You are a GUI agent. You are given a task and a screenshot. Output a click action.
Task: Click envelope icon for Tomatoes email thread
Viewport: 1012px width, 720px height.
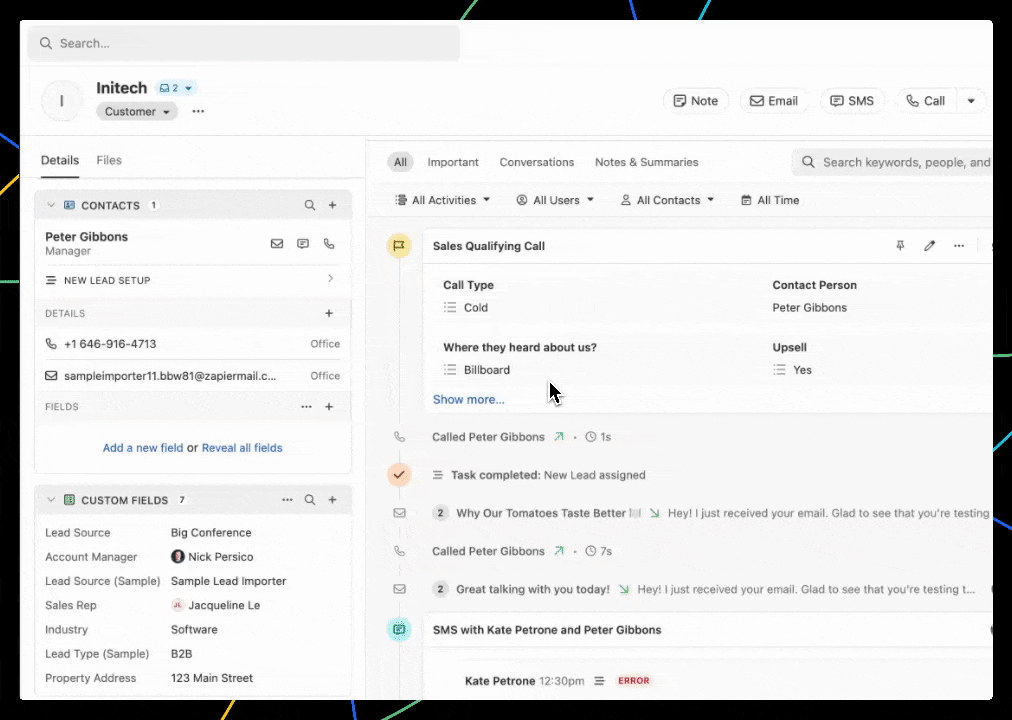(x=400, y=514)
